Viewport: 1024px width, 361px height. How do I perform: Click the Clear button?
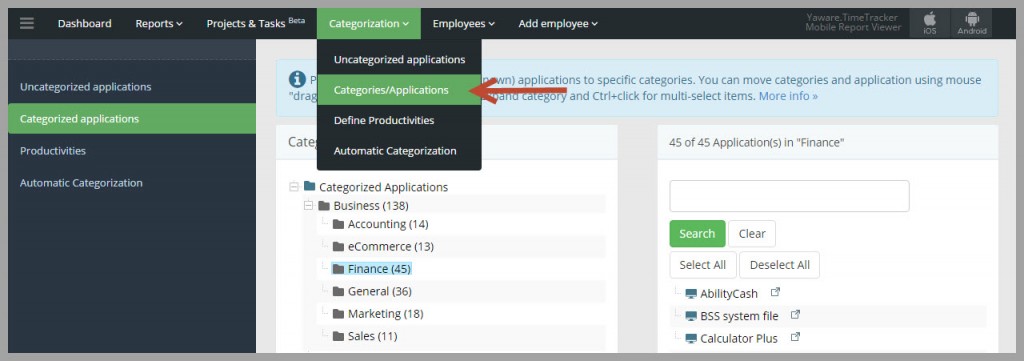pyautogui.click(x=752, y=234)
